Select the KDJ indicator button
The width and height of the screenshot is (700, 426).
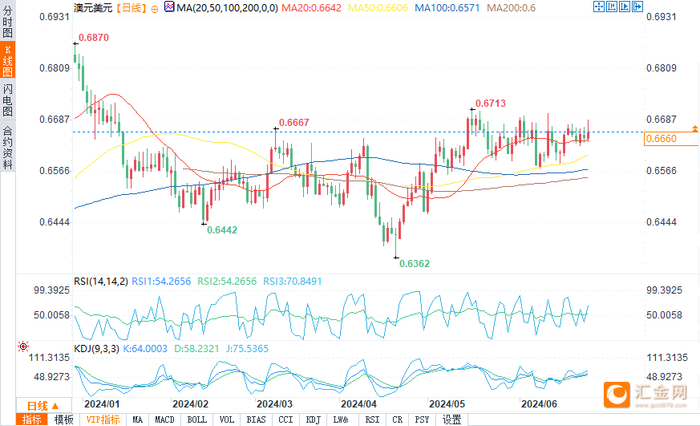point(313,420)
